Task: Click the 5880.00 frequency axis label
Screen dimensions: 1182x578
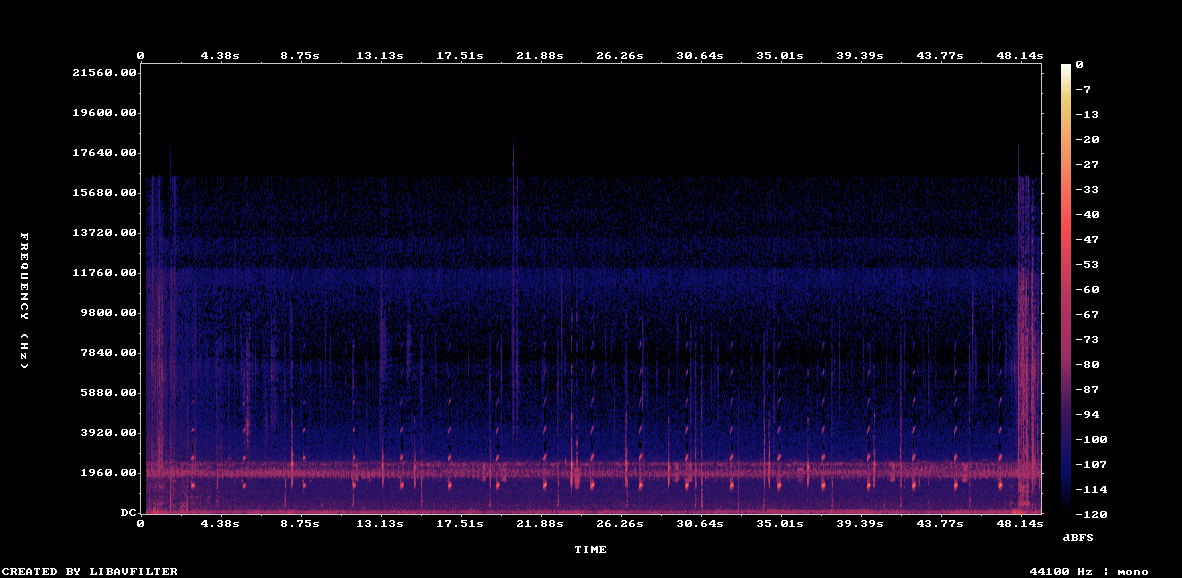Action: 107,392
